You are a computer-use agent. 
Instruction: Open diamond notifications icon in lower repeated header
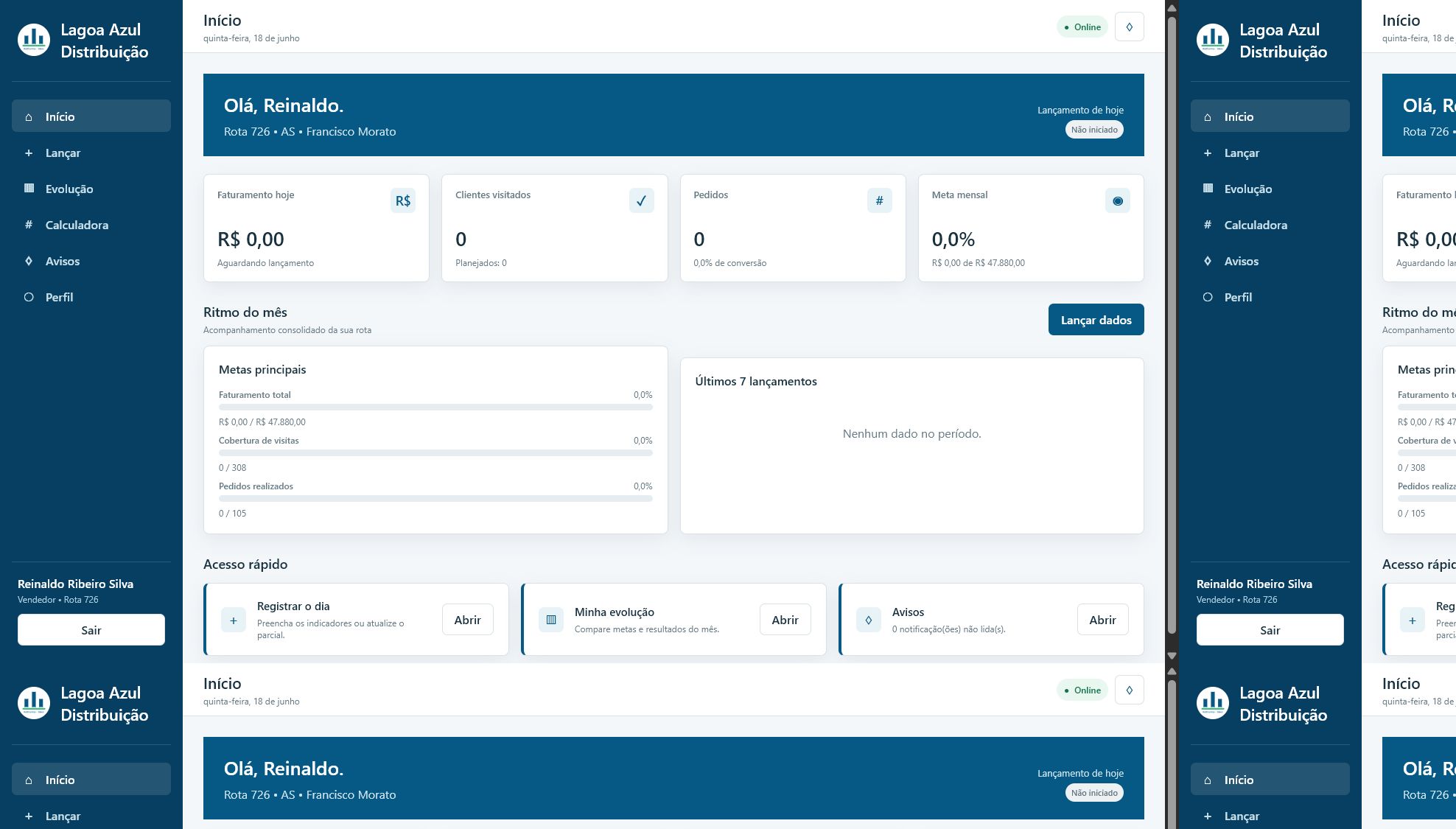(1129, 690)
